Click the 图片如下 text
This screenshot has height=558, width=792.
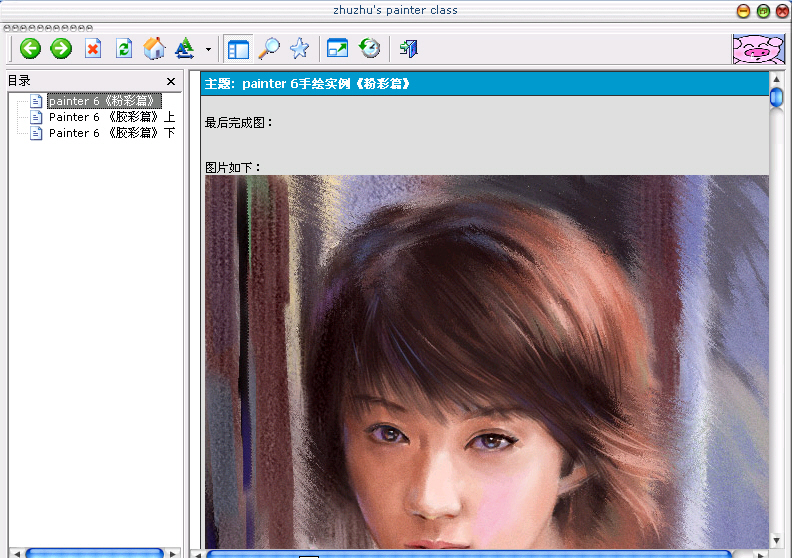233,168
